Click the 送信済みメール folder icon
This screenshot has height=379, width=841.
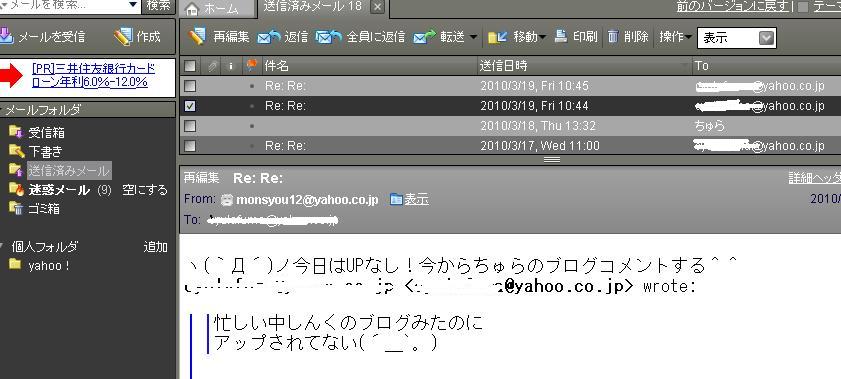pos(16,170)
